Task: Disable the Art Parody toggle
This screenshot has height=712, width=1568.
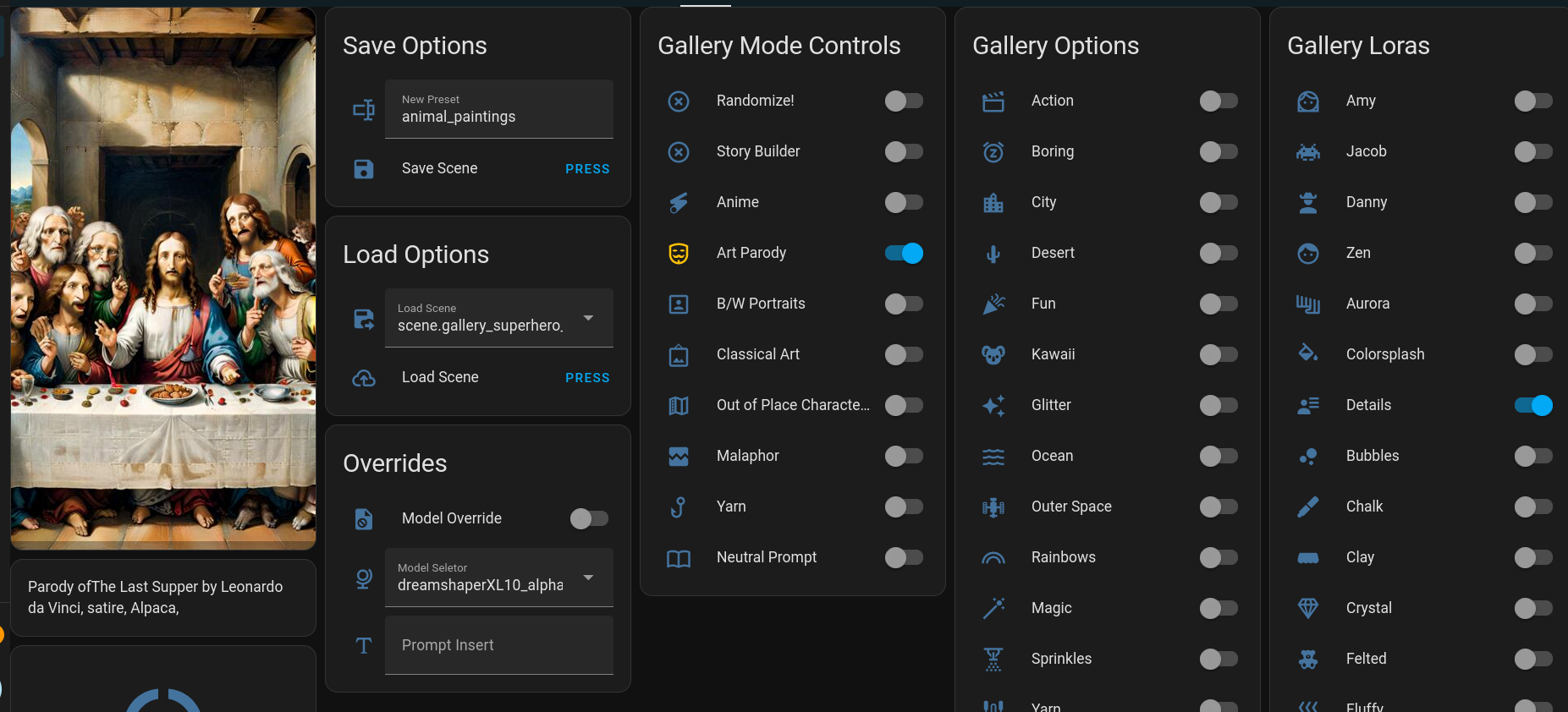Action: 904,253
